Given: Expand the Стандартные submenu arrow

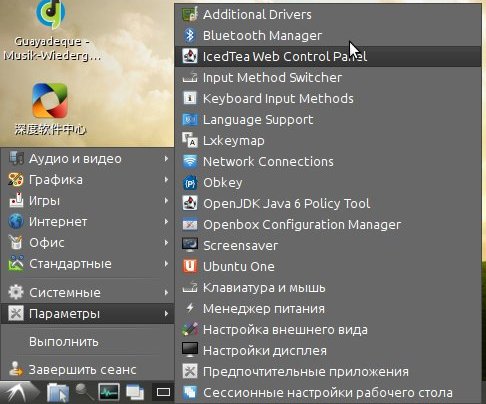Looking at the screenshot, I should [x=166, y=264].
